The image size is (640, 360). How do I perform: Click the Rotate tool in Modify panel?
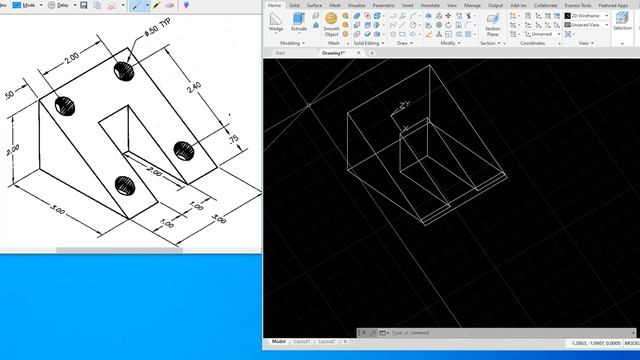[x=448, y=25]
